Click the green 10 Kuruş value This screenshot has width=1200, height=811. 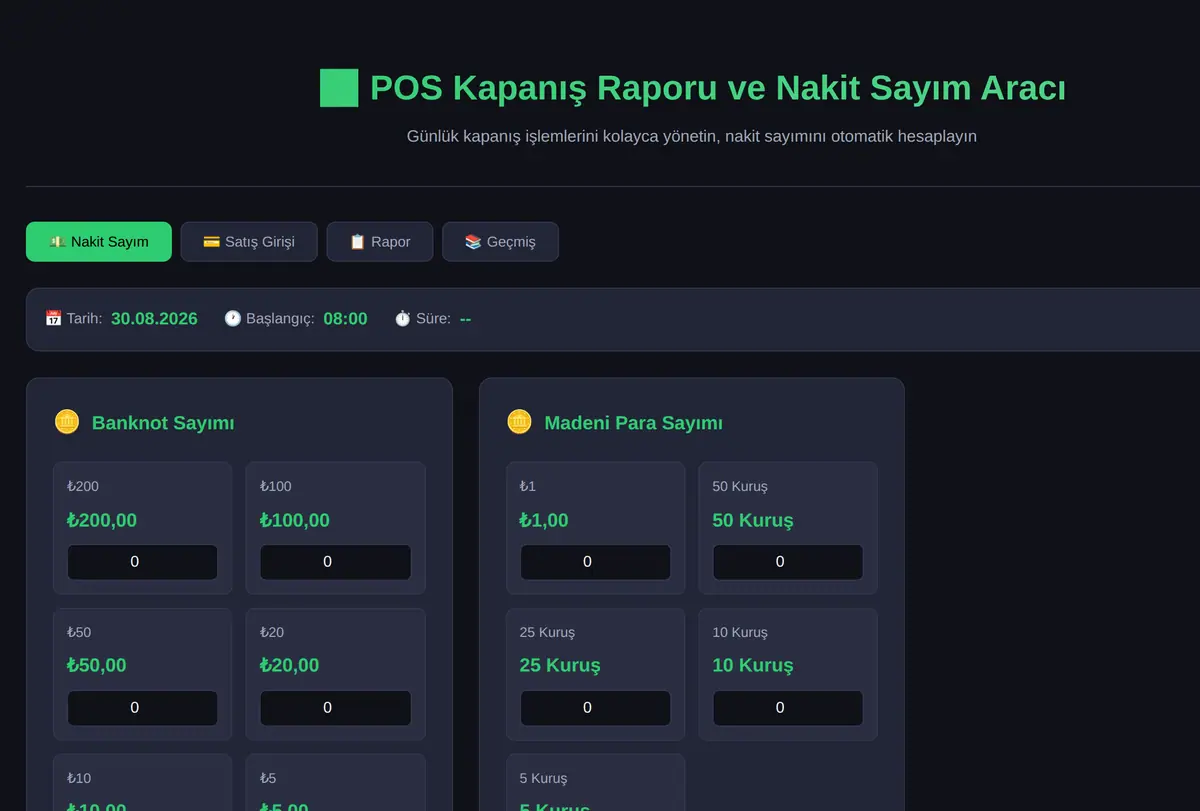pos(753,665)
